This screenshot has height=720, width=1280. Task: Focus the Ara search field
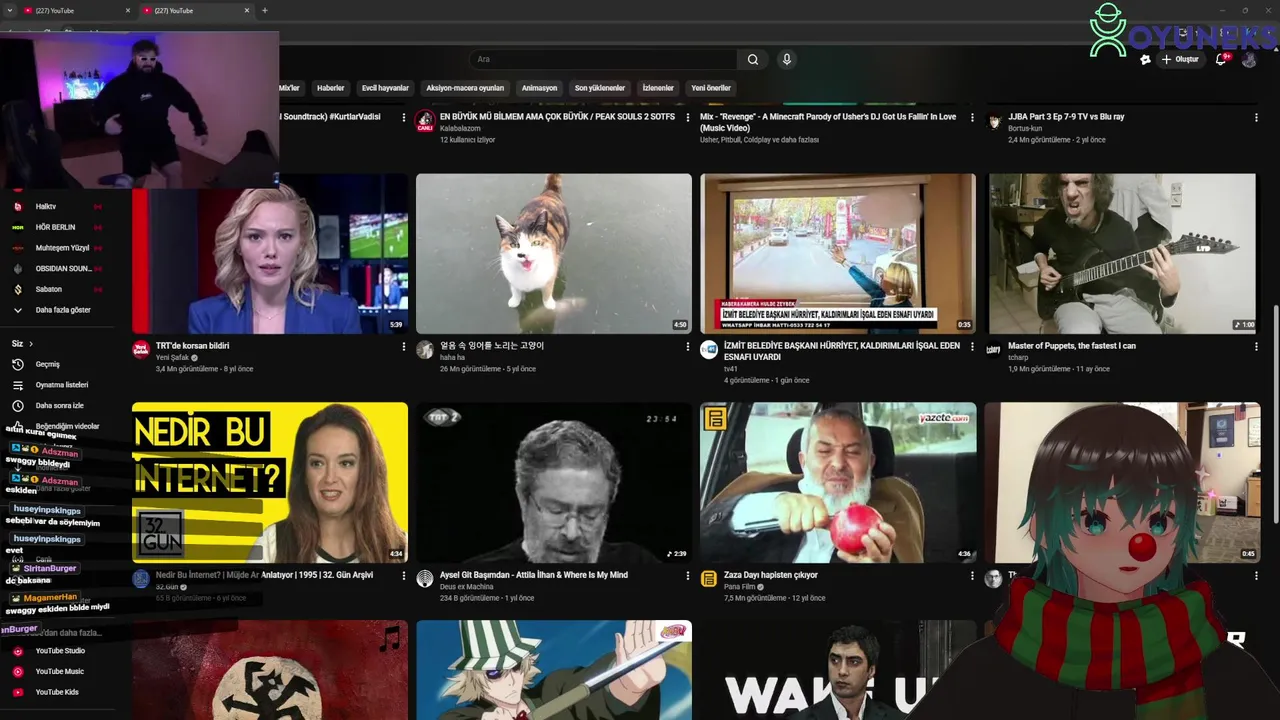click(605, 59)
